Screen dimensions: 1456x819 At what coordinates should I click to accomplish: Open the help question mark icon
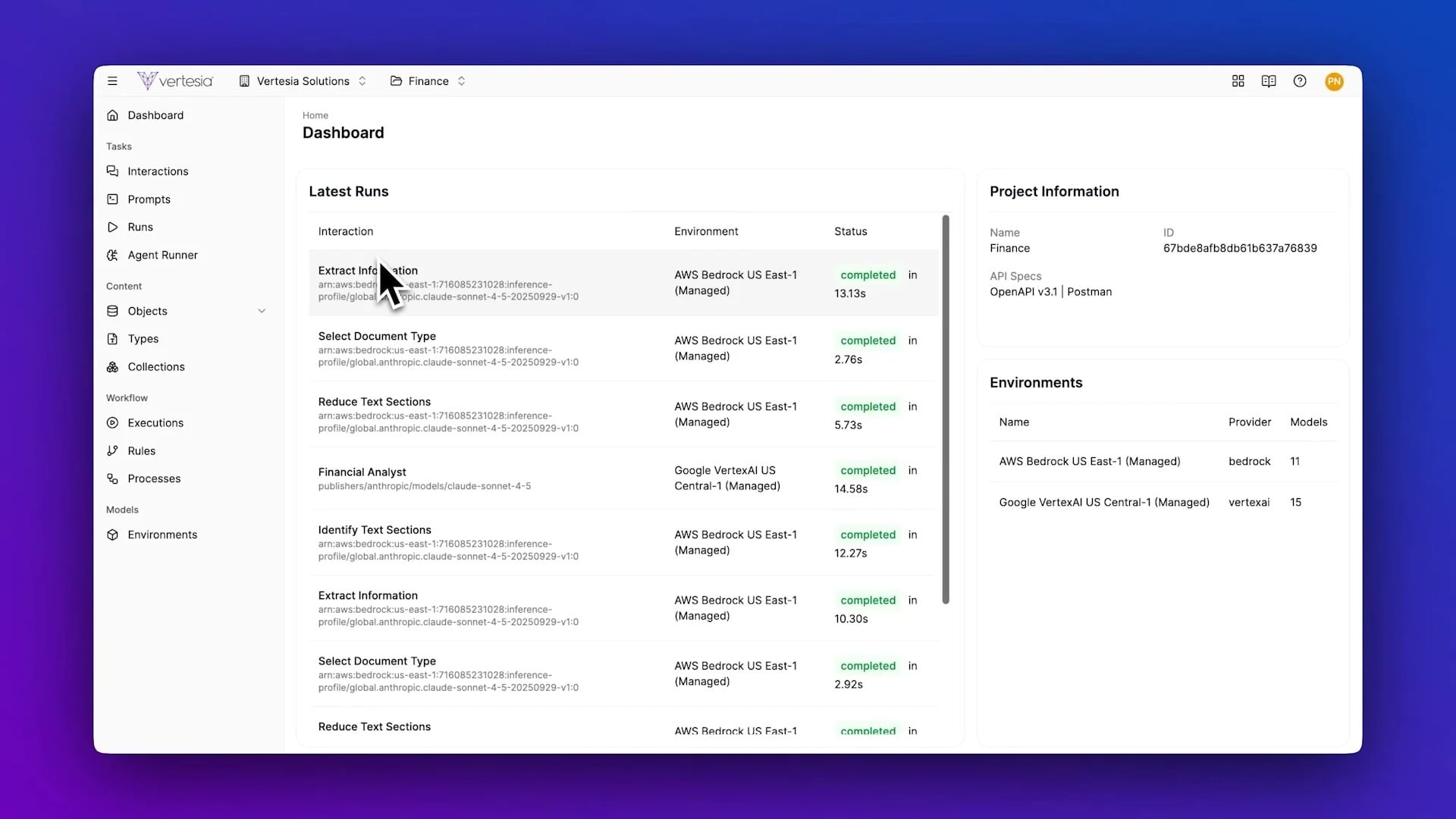(1300, 81)
